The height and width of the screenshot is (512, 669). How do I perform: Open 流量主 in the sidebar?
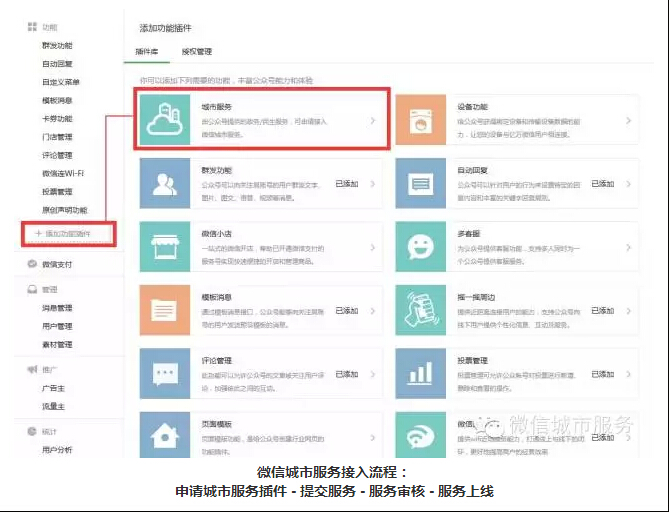coord(53,407)
